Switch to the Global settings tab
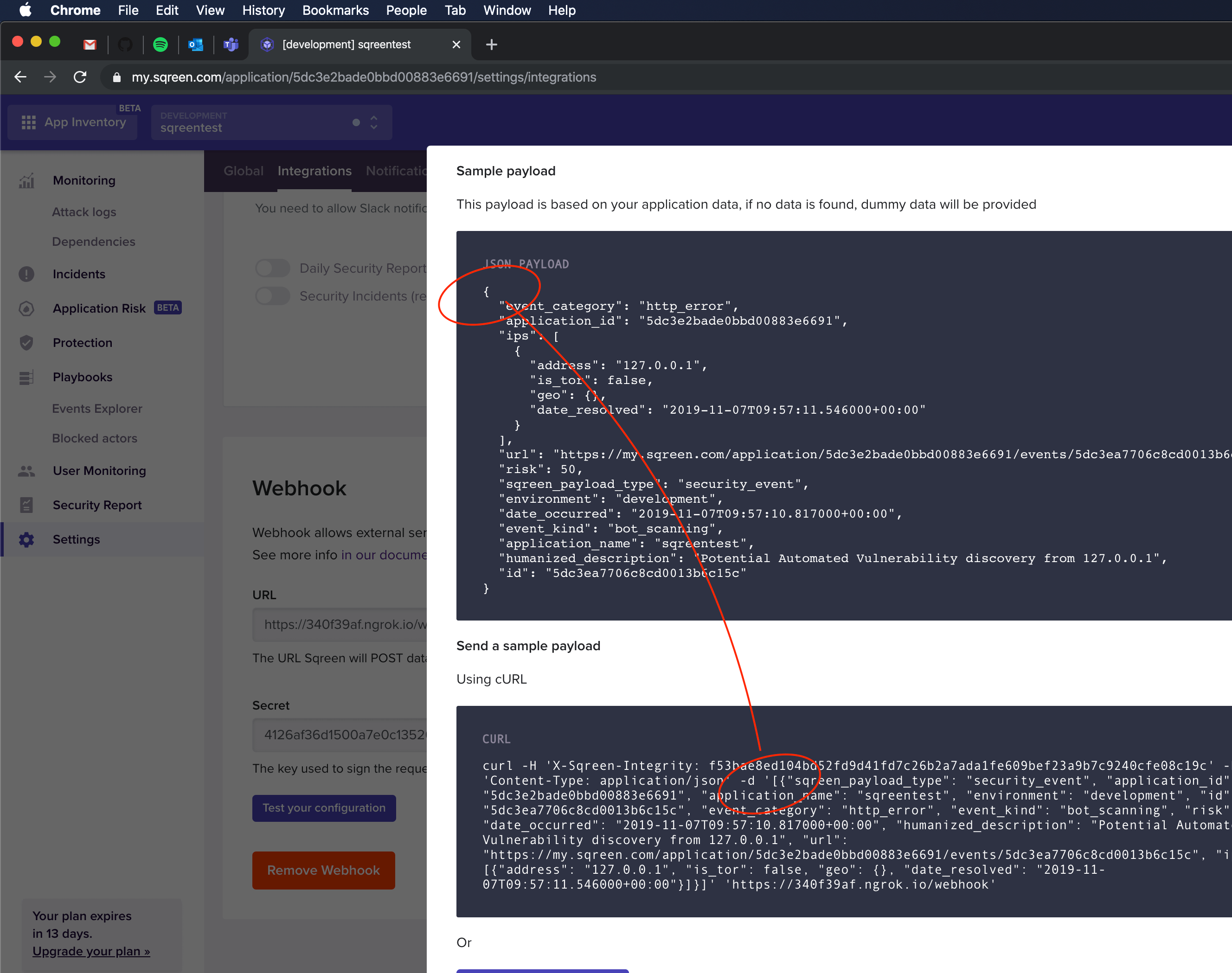The height and width of the screenshot is (973, 1232). click(x=244, y=171)
